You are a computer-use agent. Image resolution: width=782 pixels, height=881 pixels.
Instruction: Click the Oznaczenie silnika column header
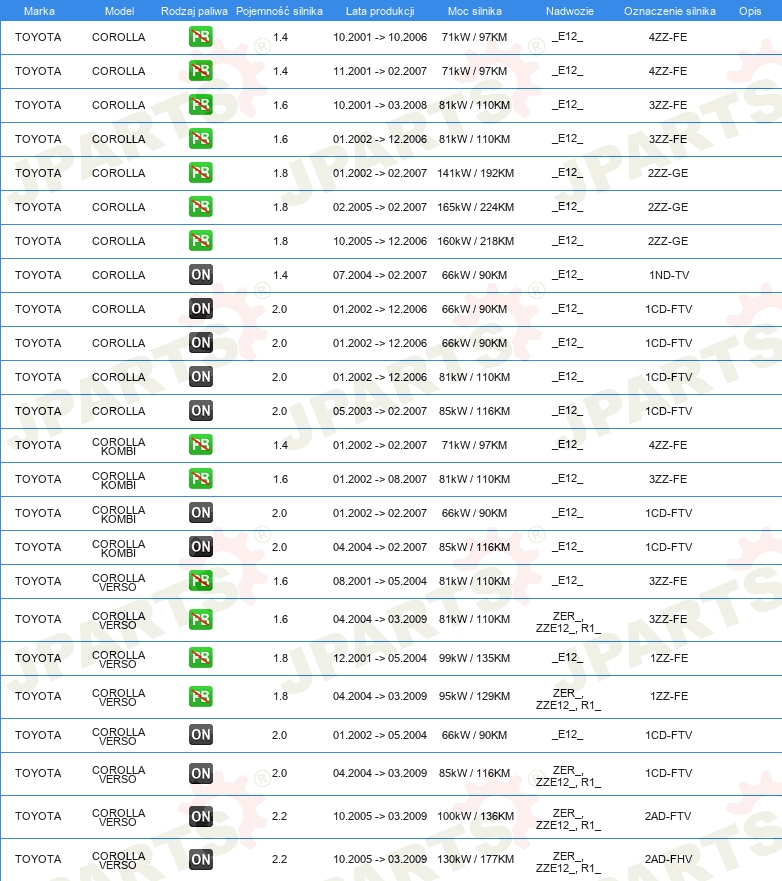(670, 11)
